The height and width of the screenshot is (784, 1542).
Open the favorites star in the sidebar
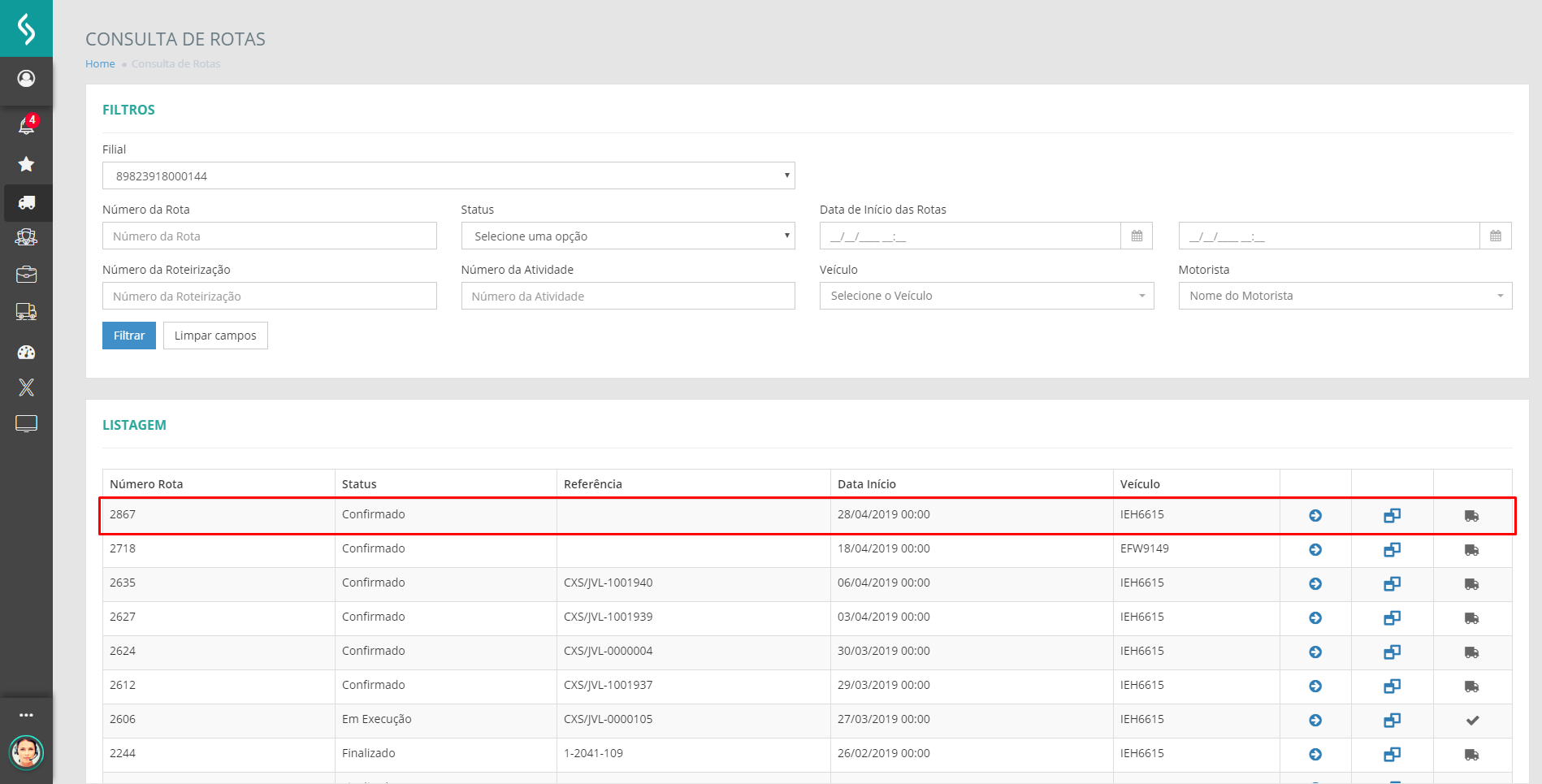click(x=26, y=164)
